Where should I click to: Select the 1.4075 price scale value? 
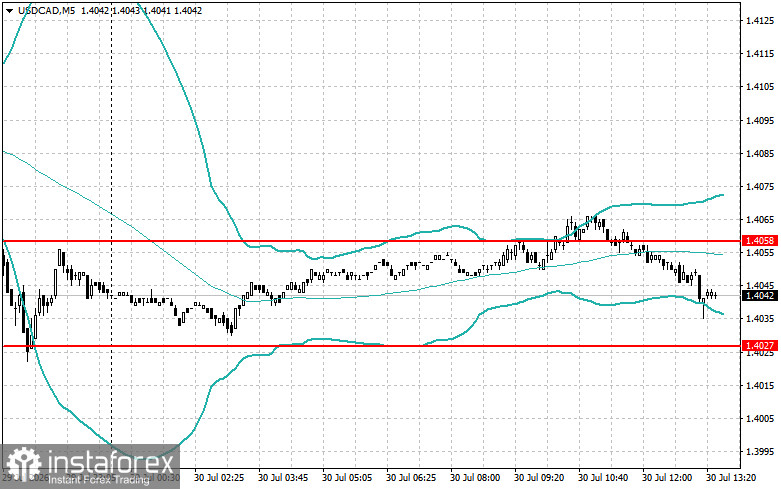coord(760,186)
